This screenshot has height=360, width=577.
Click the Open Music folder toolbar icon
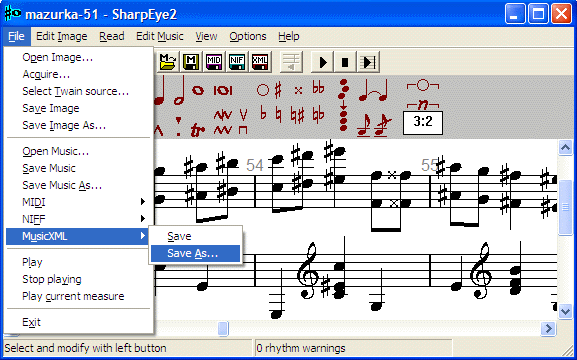tap(168, 62)
